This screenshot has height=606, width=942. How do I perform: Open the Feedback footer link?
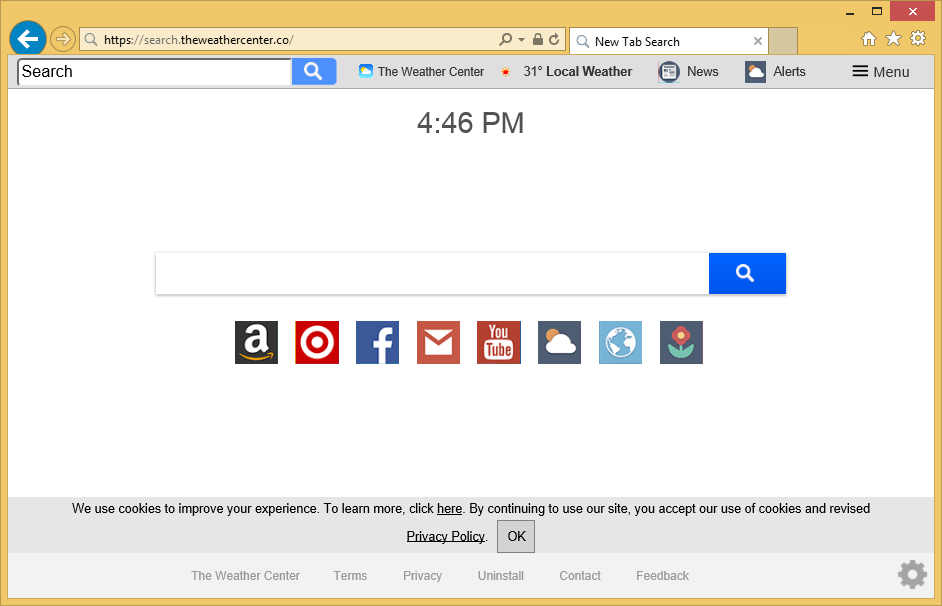tap(662, 575)
